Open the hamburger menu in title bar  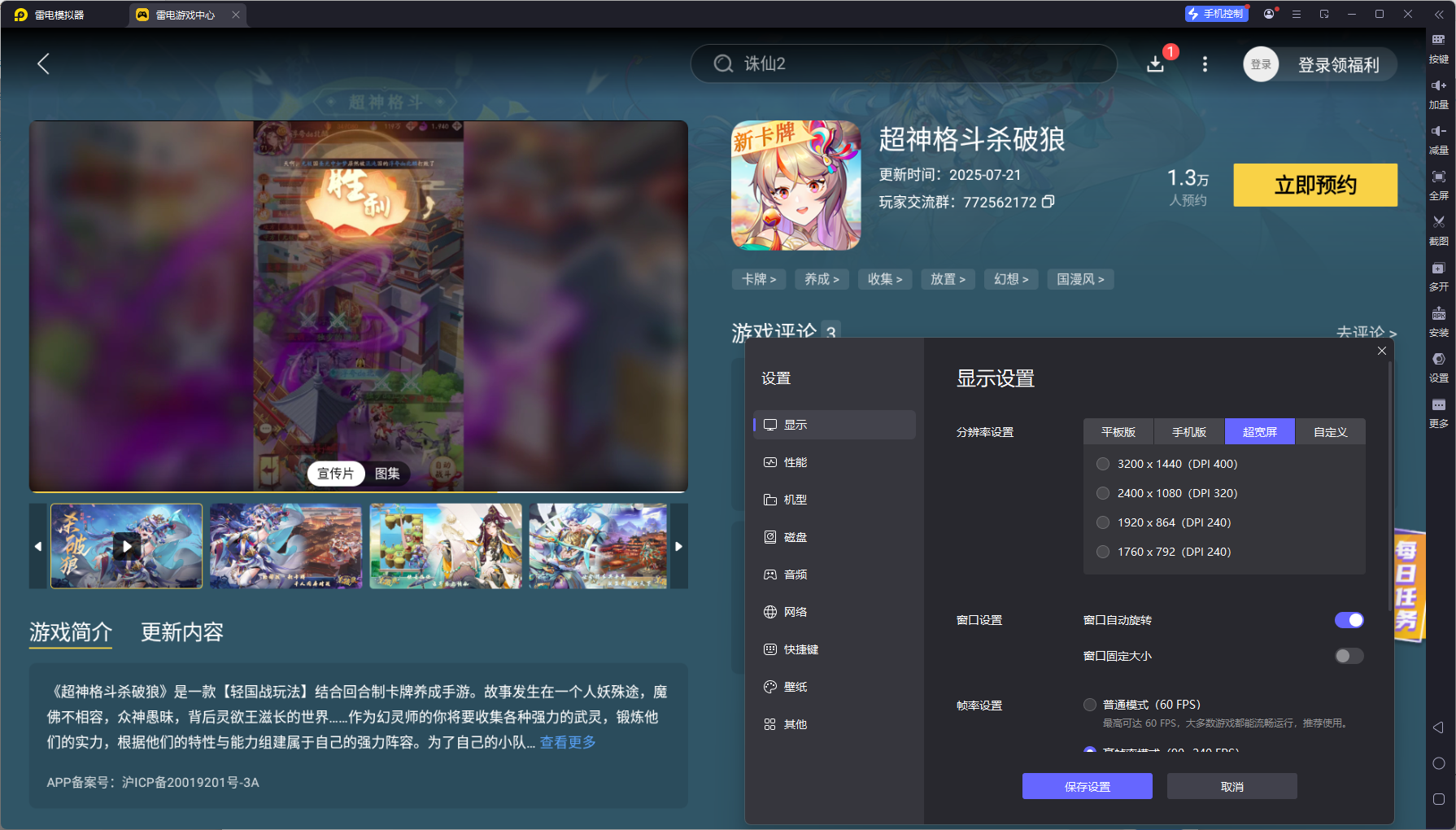coord(1297,14)
